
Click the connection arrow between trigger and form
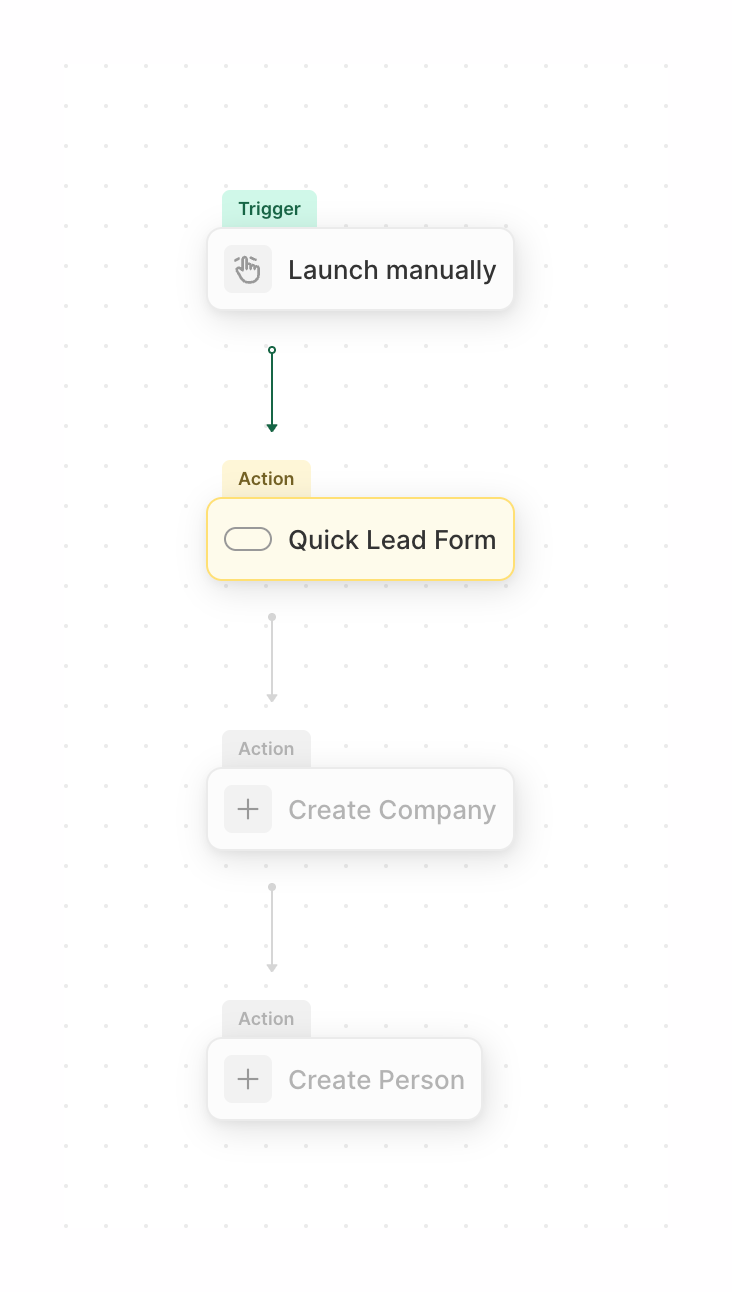click(x=272, y=390)
